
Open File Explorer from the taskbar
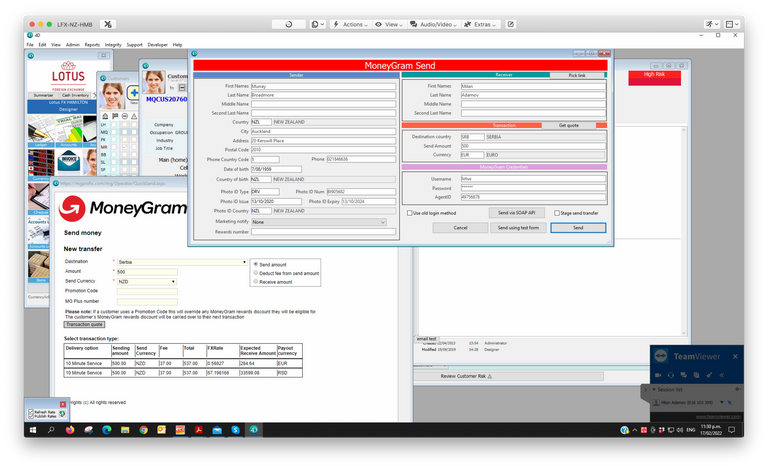tap(125, 430)
